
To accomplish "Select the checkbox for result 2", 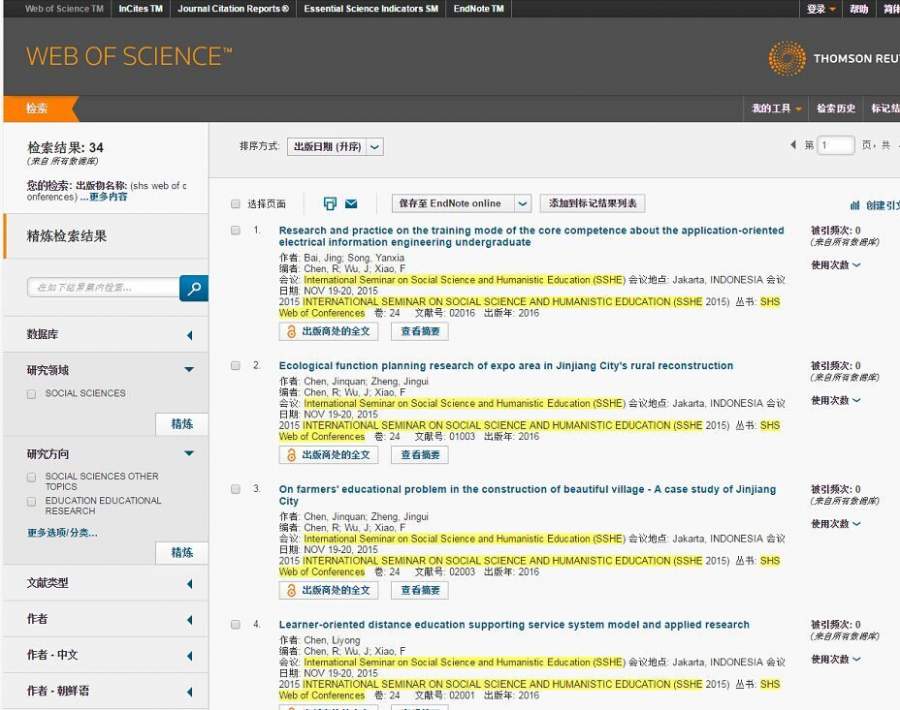I will (x=235, y=366).
